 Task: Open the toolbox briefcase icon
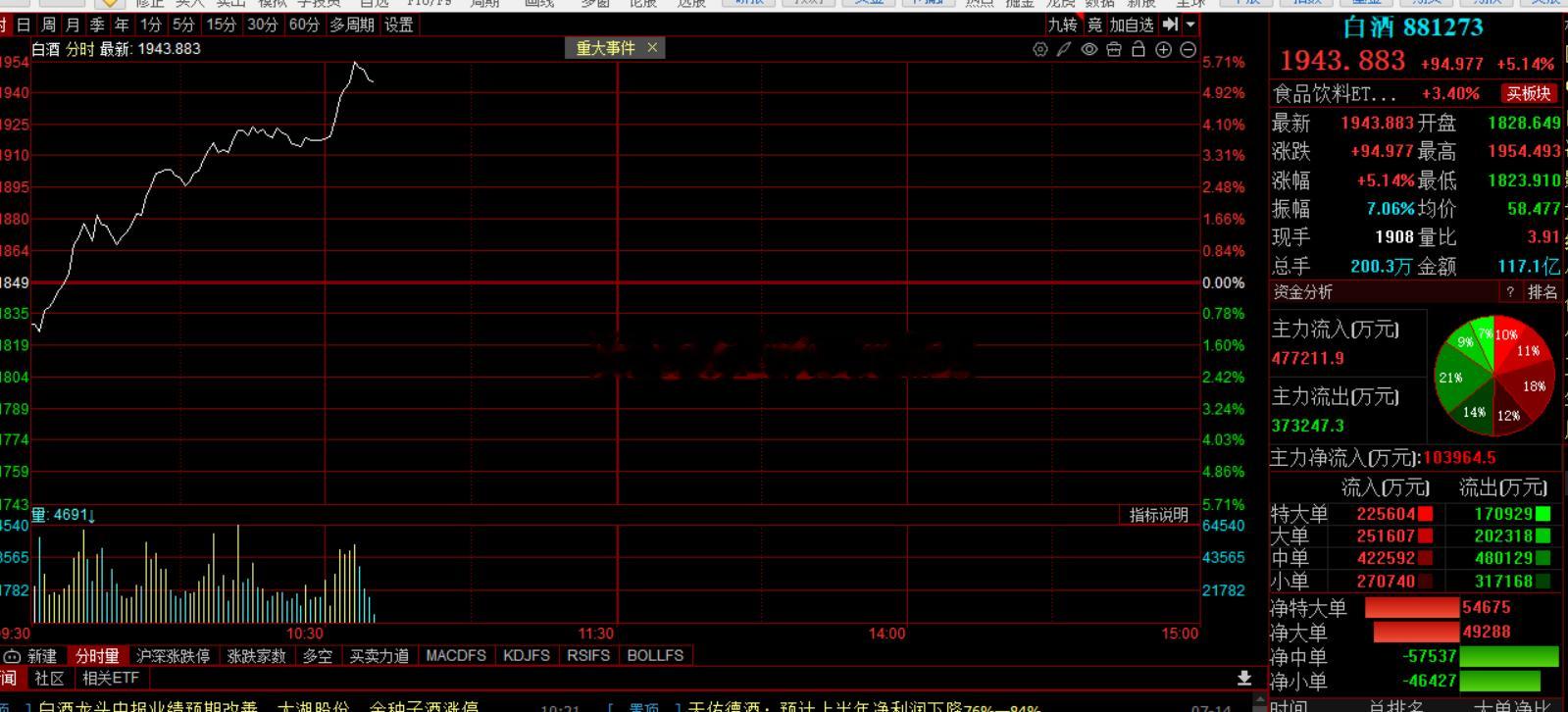(x=1113, y=49)
